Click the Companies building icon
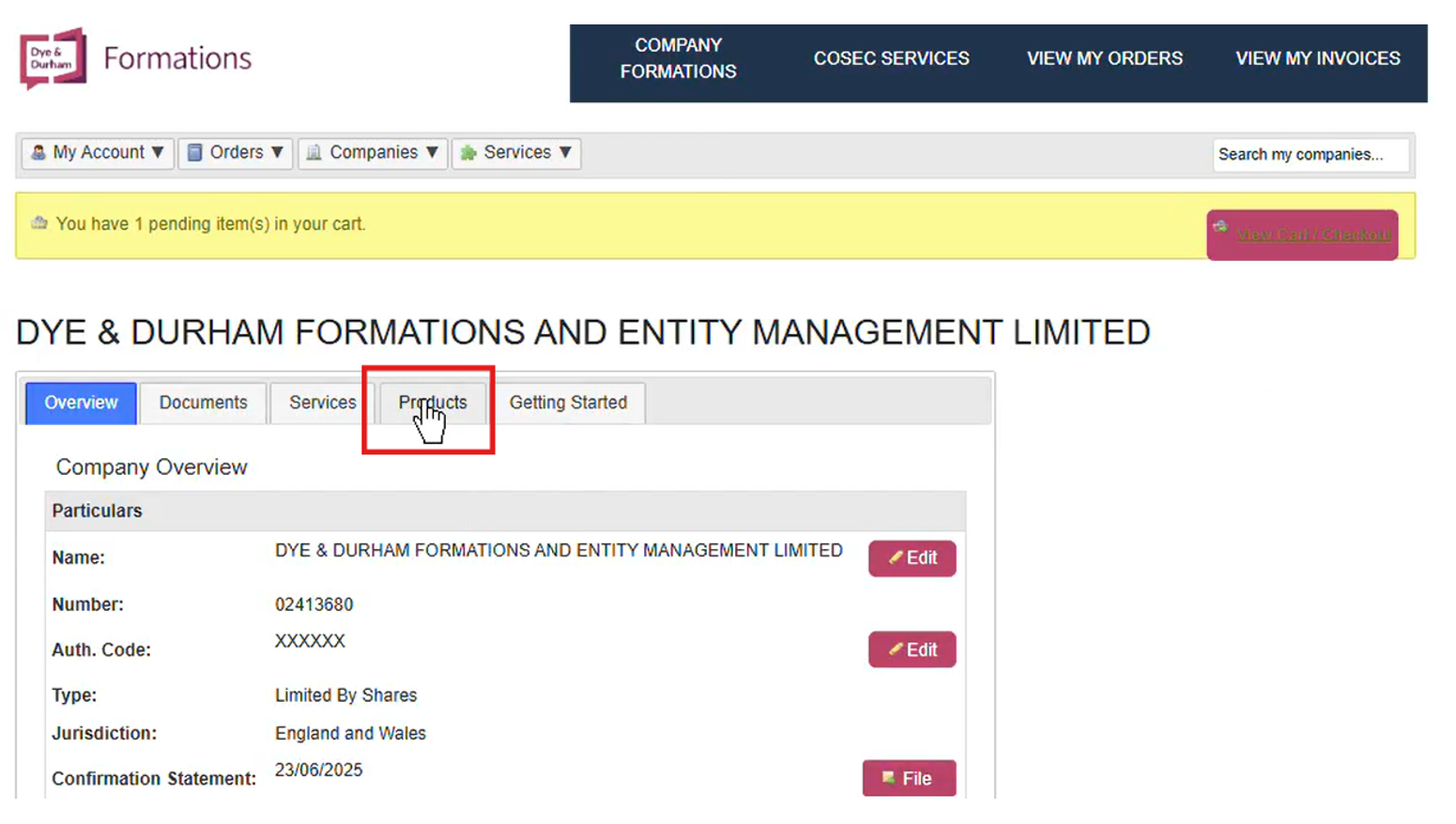Viewport: 1456px width, 824px height. 314,152
